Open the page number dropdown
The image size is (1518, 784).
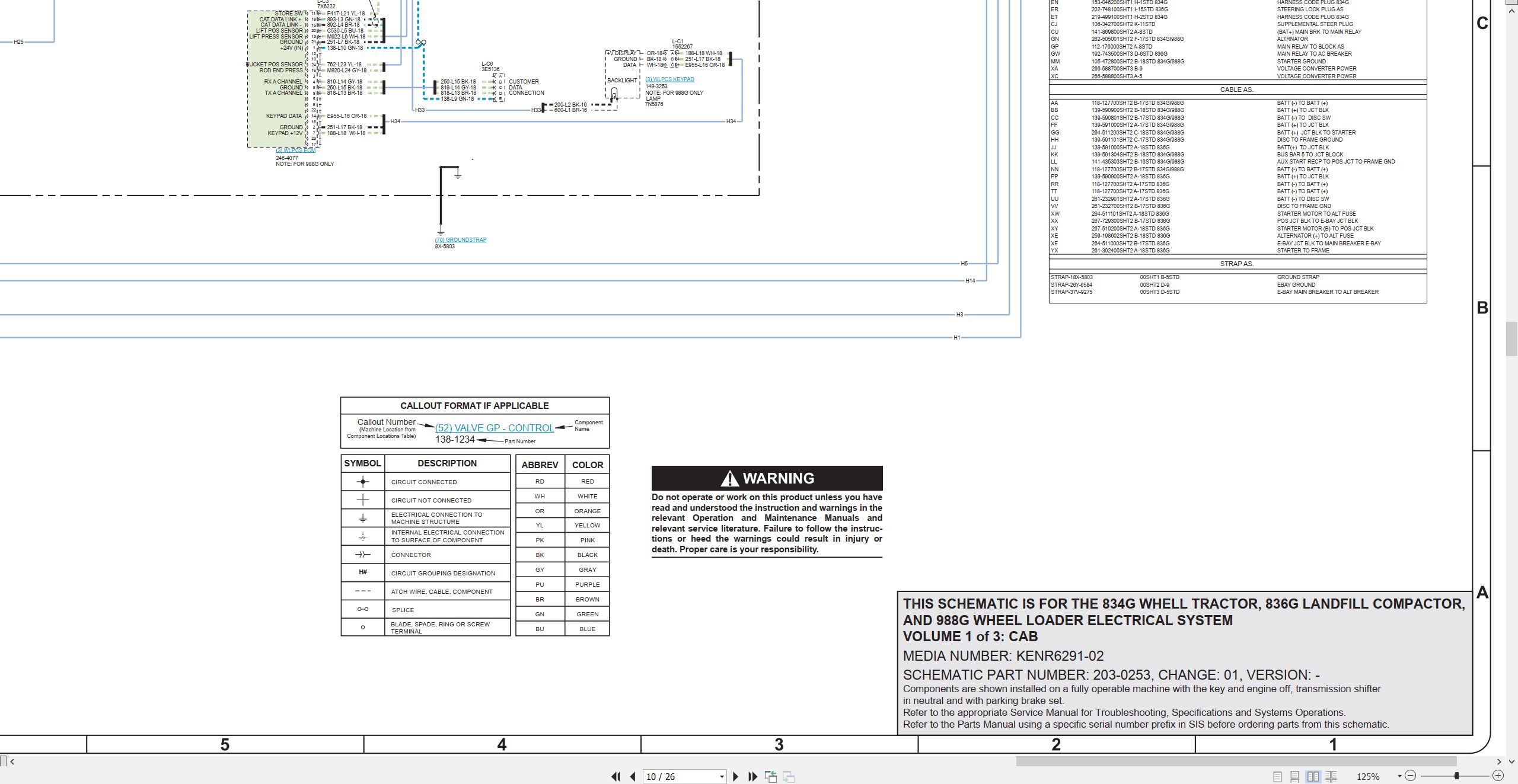coord(722,777)
